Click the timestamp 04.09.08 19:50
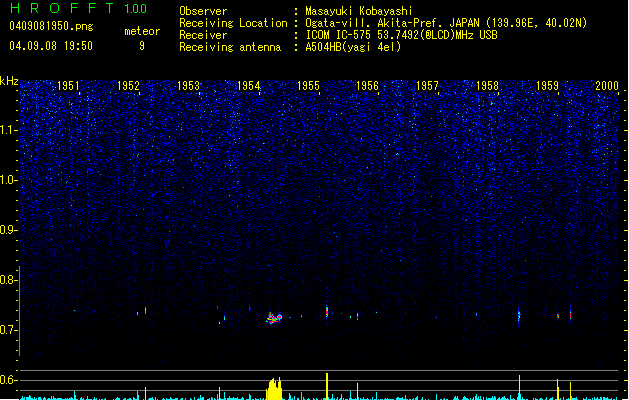Screen dimensions: 629x400 tap(51, 46)
